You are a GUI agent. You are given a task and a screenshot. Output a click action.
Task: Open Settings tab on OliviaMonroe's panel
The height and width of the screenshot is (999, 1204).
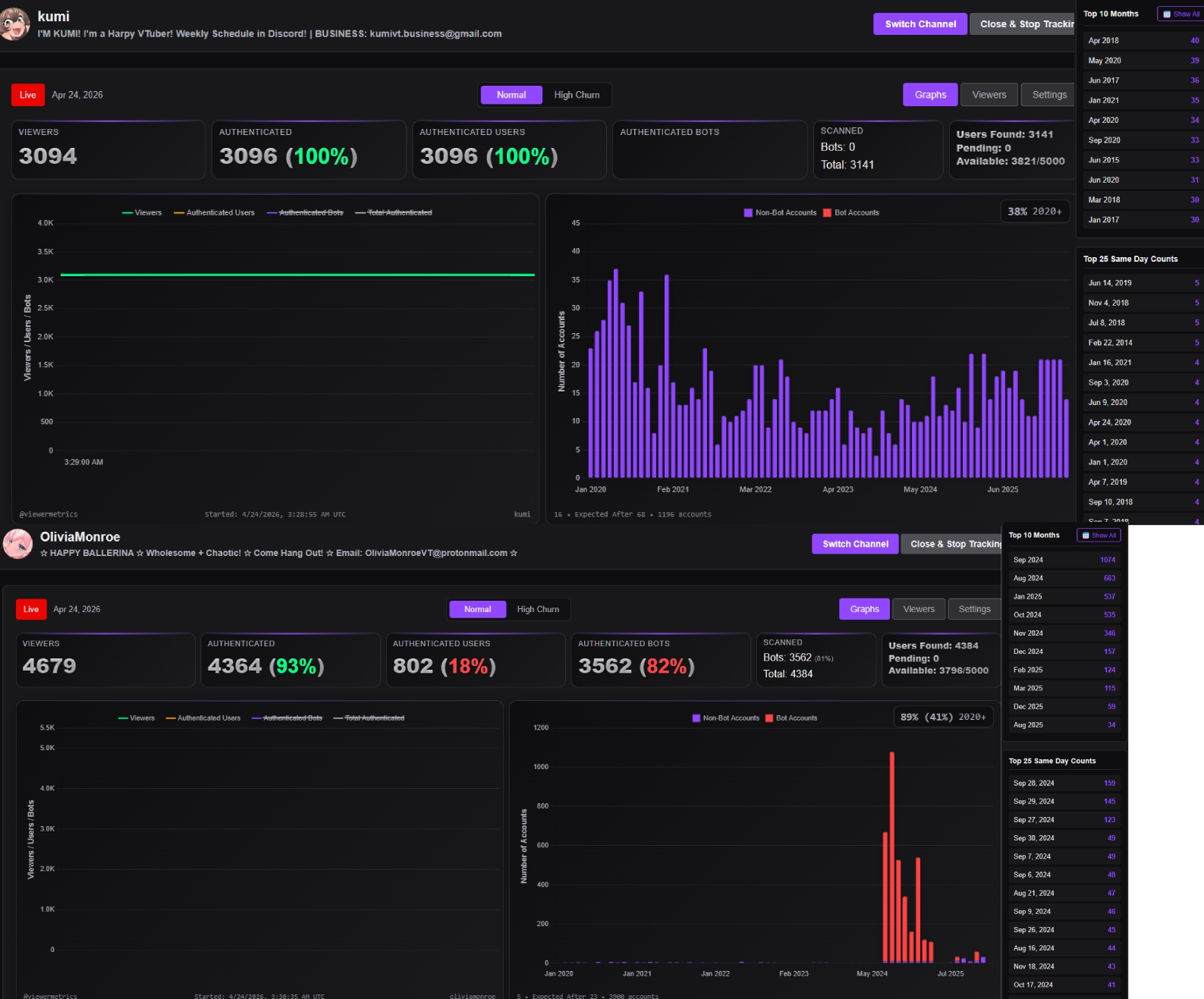(975, 609)
